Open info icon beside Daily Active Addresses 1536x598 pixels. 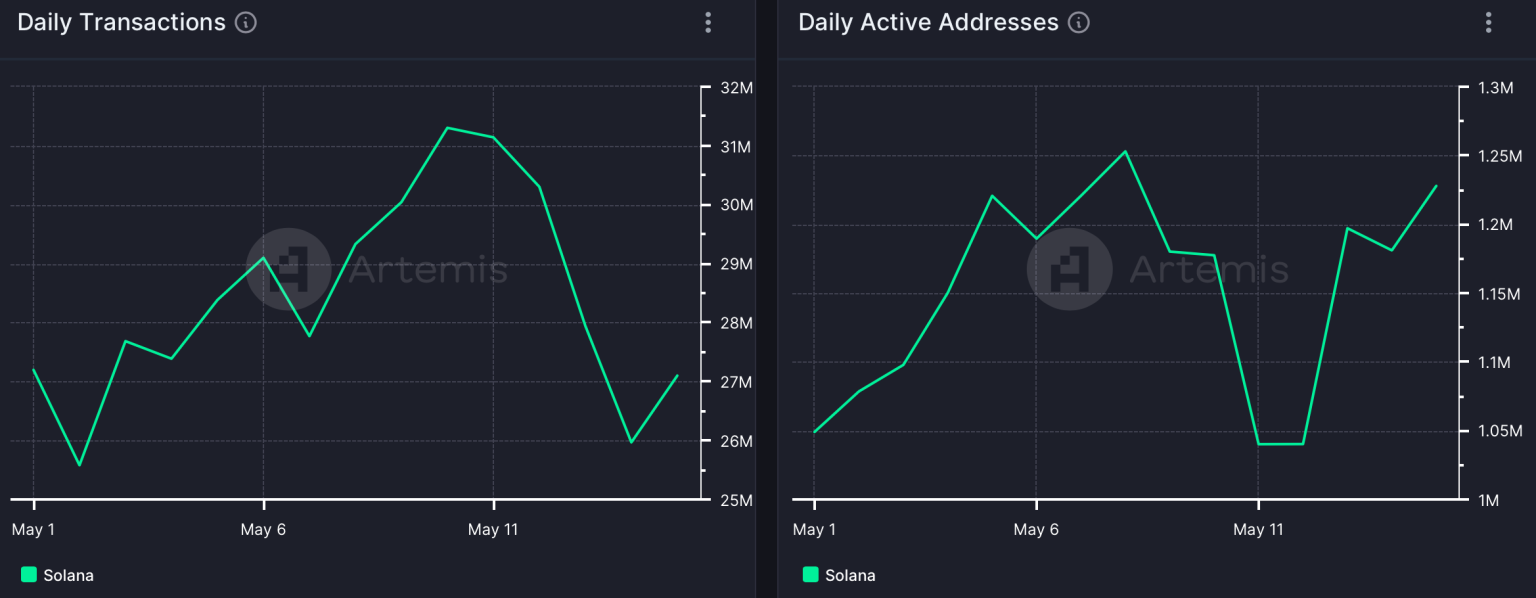point(1078,23)
